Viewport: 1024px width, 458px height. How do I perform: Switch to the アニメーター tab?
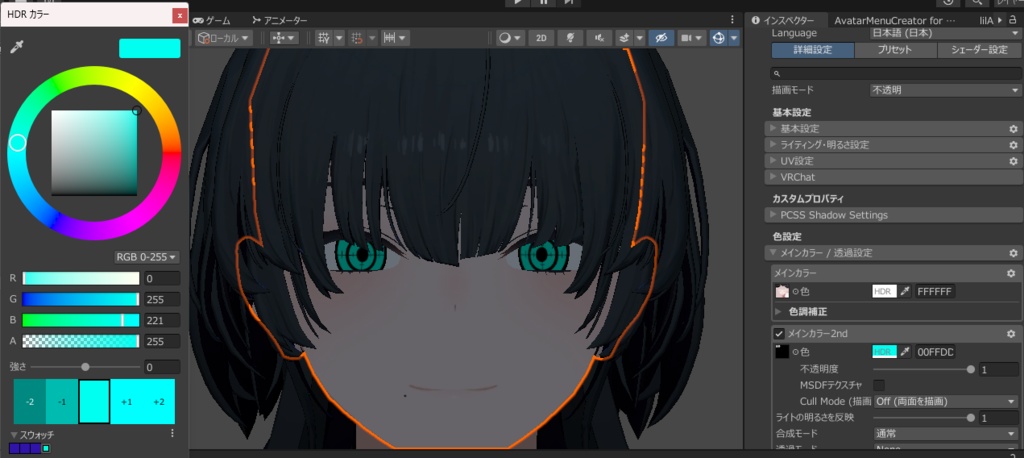[x=279, y=20]
